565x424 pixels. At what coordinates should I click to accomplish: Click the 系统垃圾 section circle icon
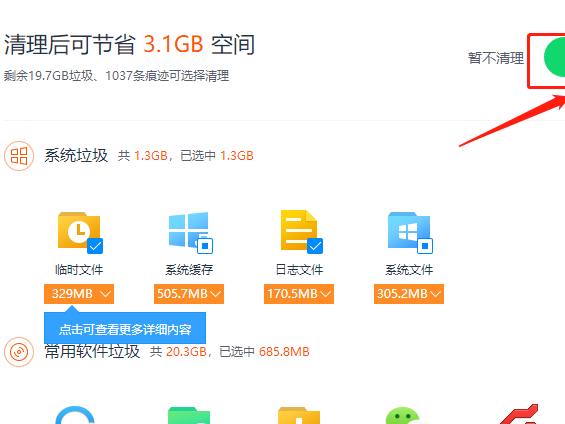[x=19, y=156]
